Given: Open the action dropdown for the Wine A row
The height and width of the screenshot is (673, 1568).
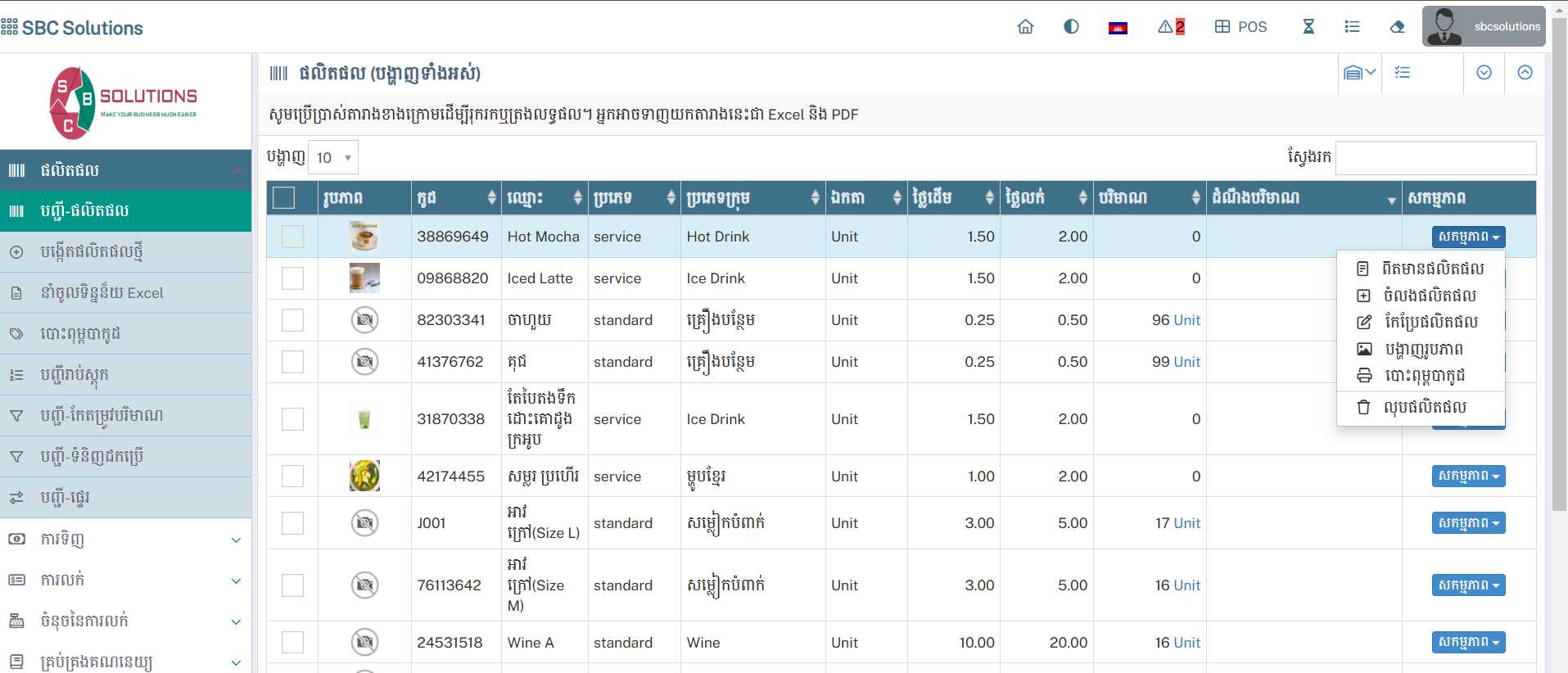Looking at the screenshot, I should (1468, 643).
